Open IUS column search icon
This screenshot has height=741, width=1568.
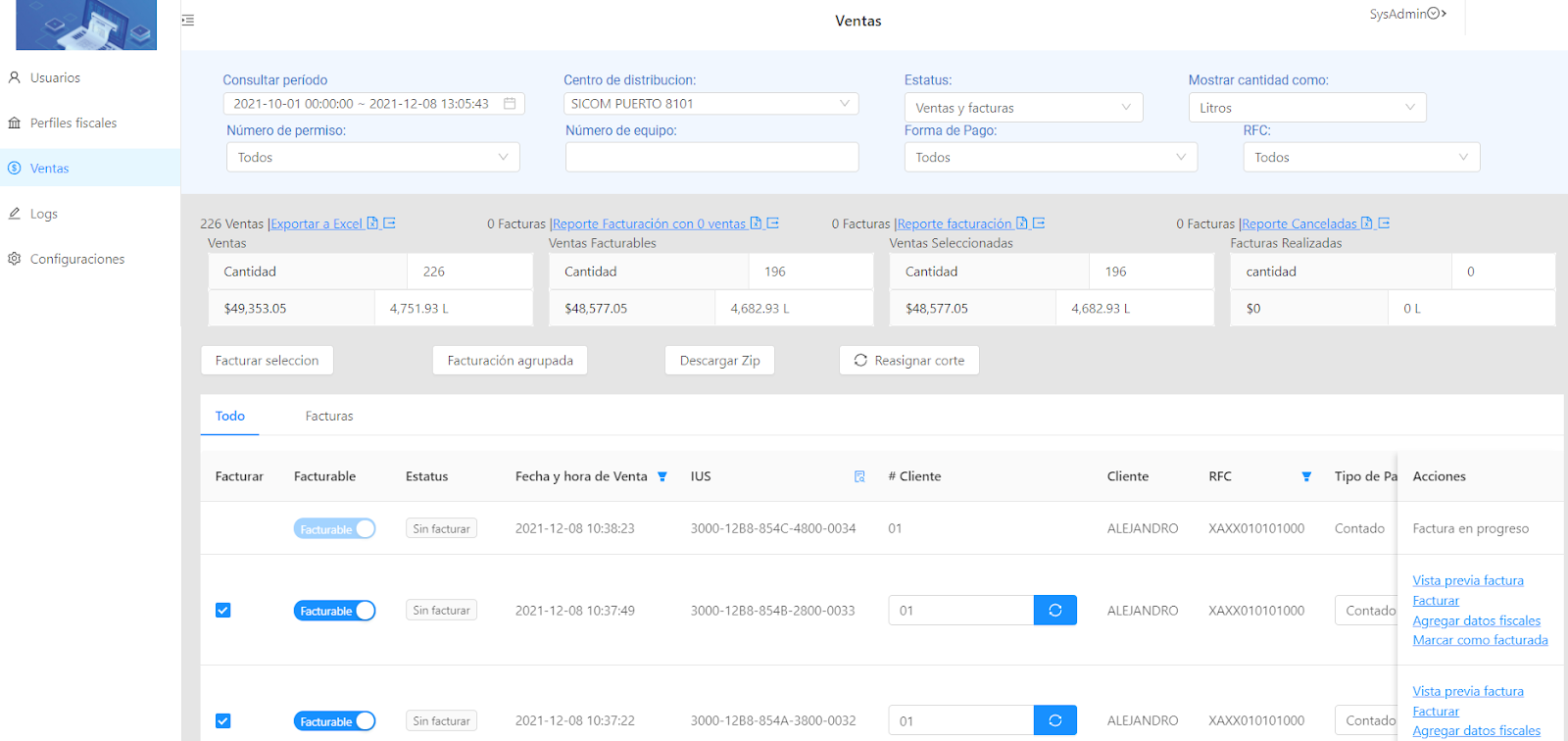point(859,477)
